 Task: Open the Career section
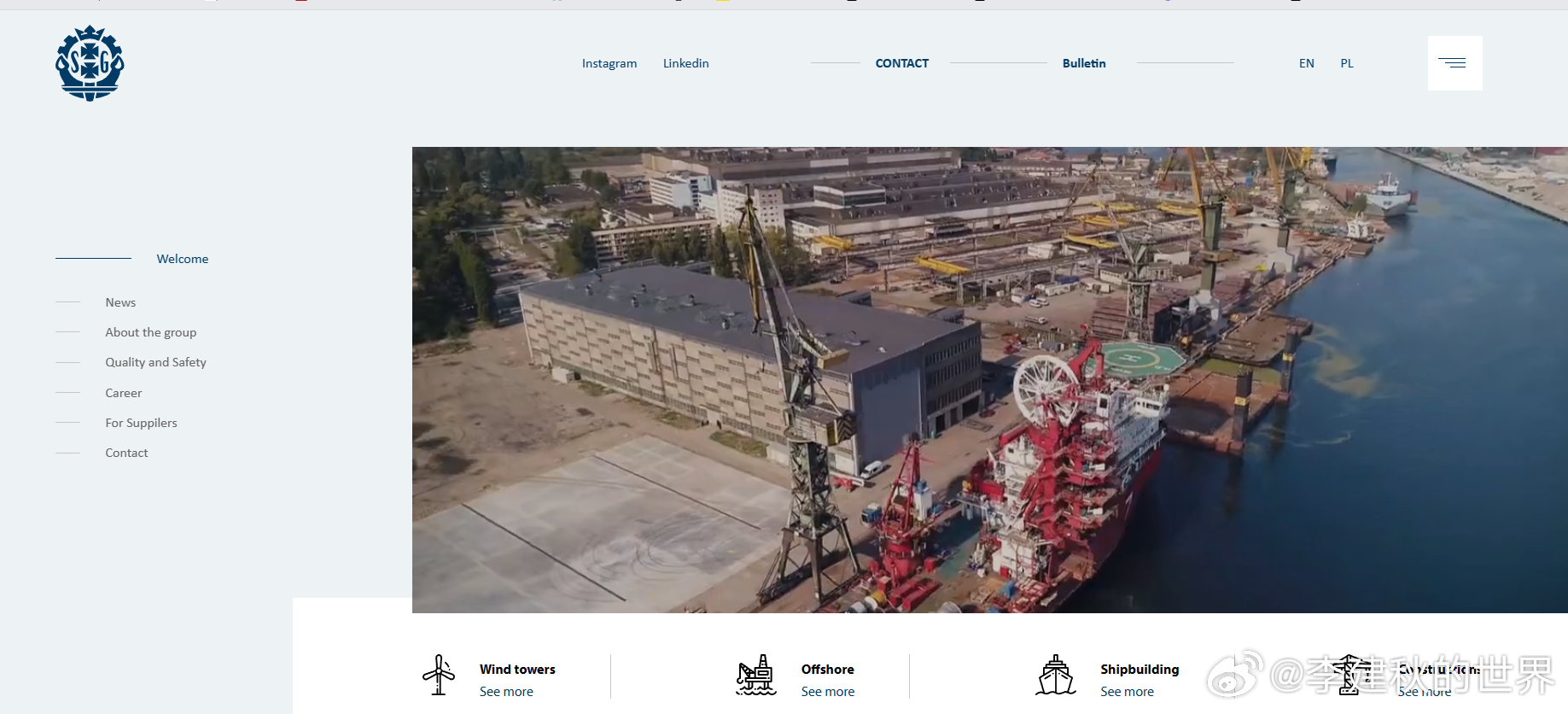pyautogui.click(x=124, y=393)
